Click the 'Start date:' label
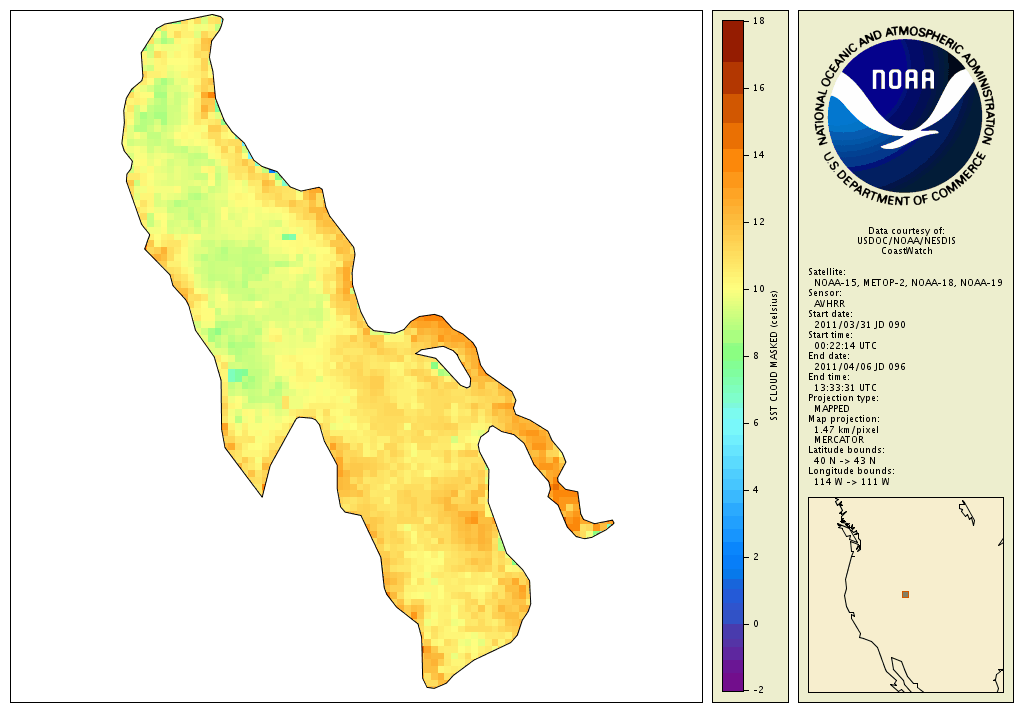Screen dimensions: 1023x712 [830, 314]
